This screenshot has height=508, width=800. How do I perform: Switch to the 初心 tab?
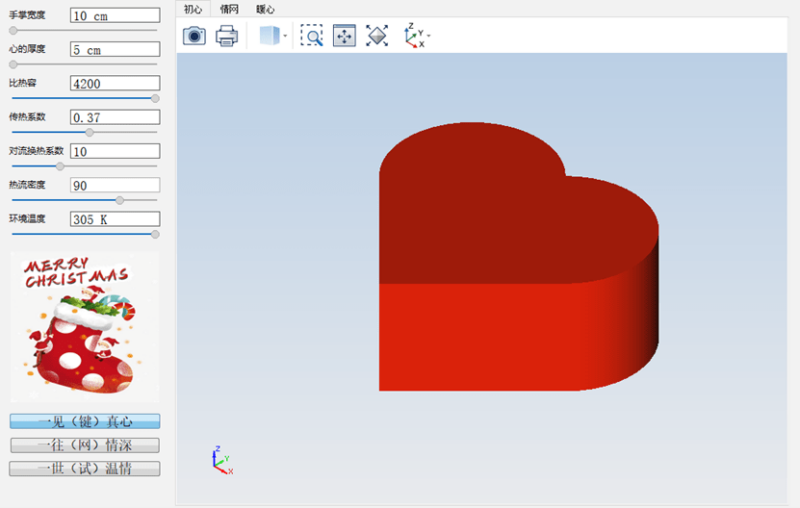pos(193,9)
